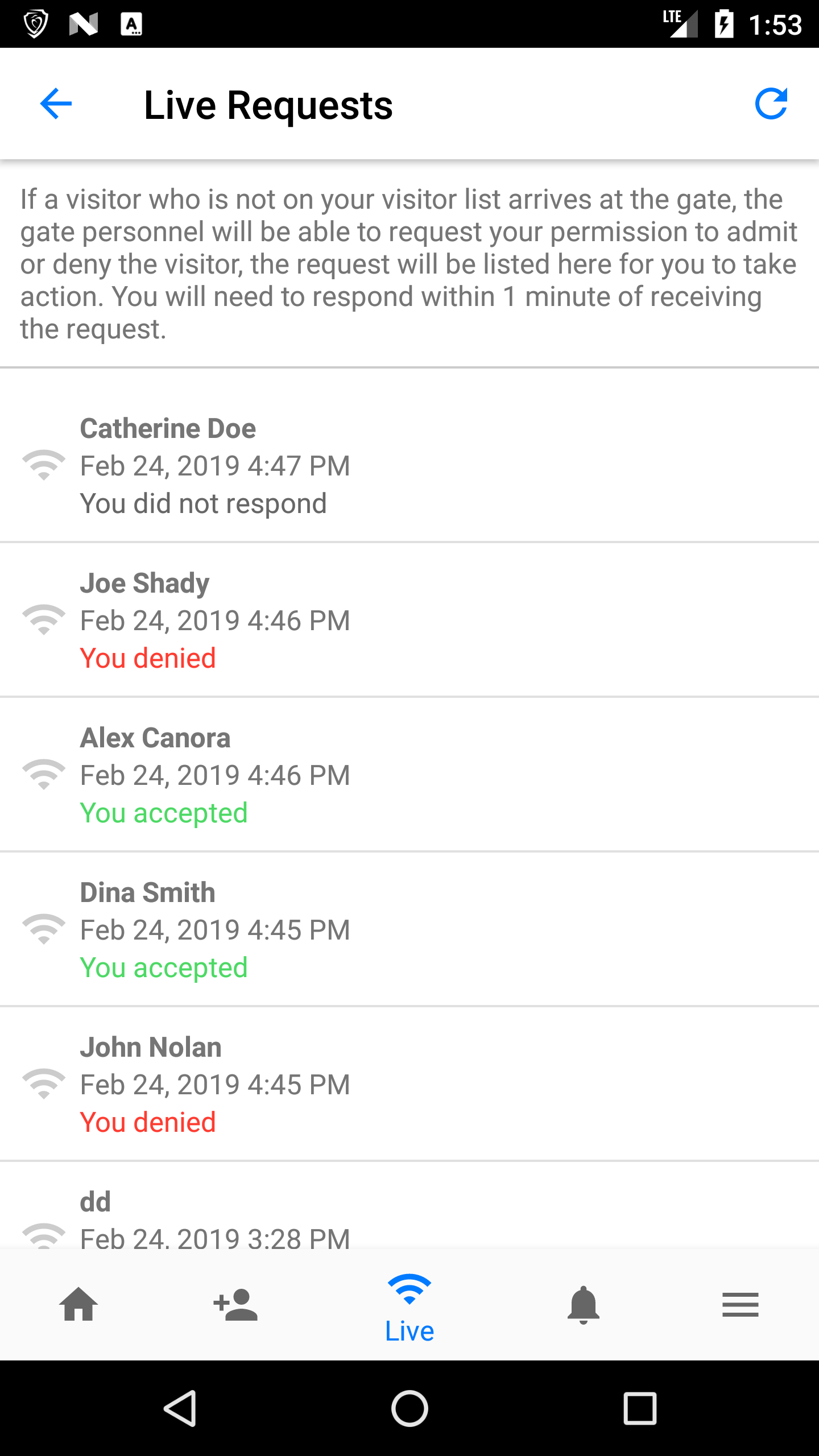Refresh the Live Requests list

tap(771, 104)
